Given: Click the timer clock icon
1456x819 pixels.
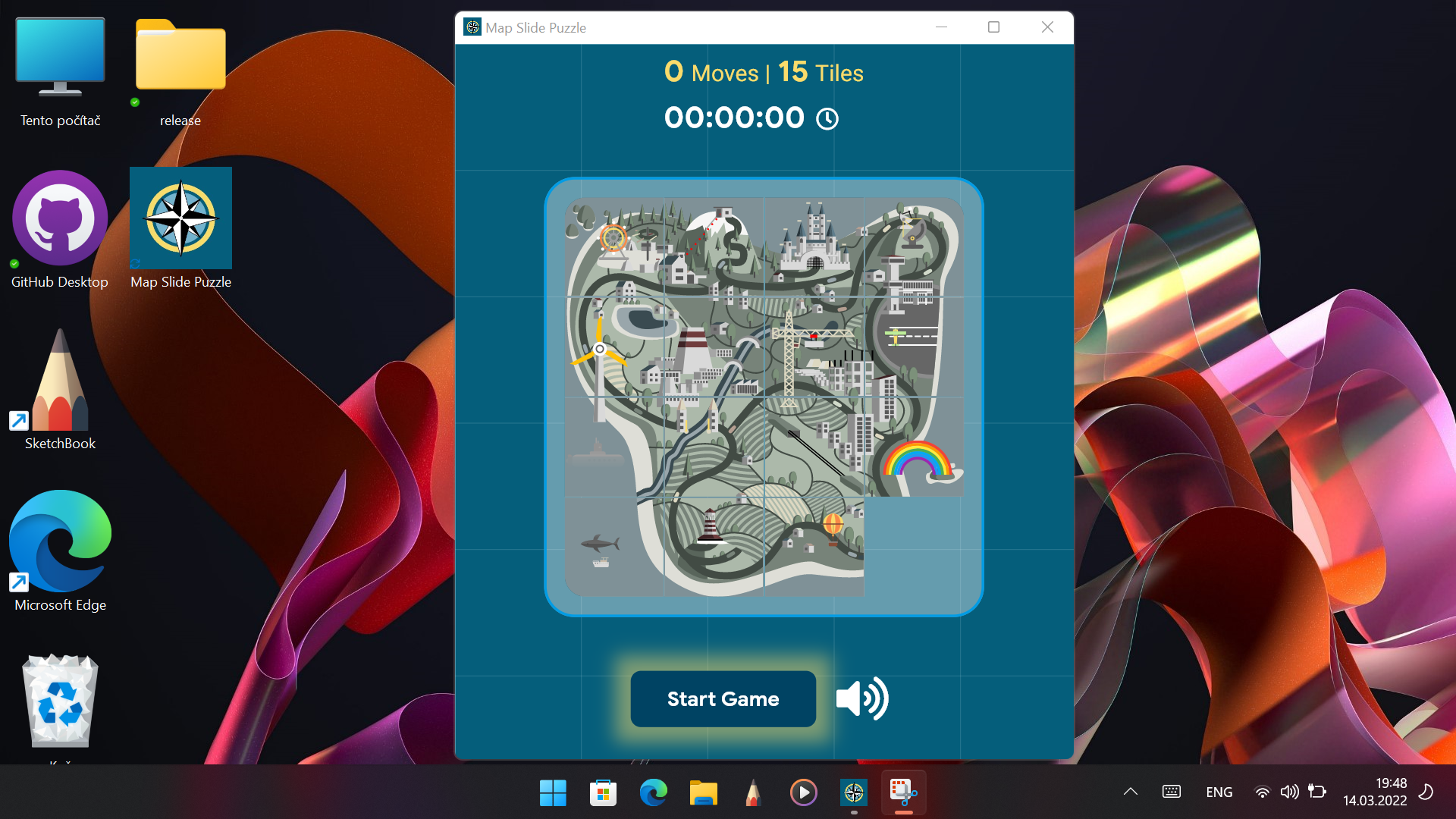Looking at the screenshot, I should click(827, 119).
